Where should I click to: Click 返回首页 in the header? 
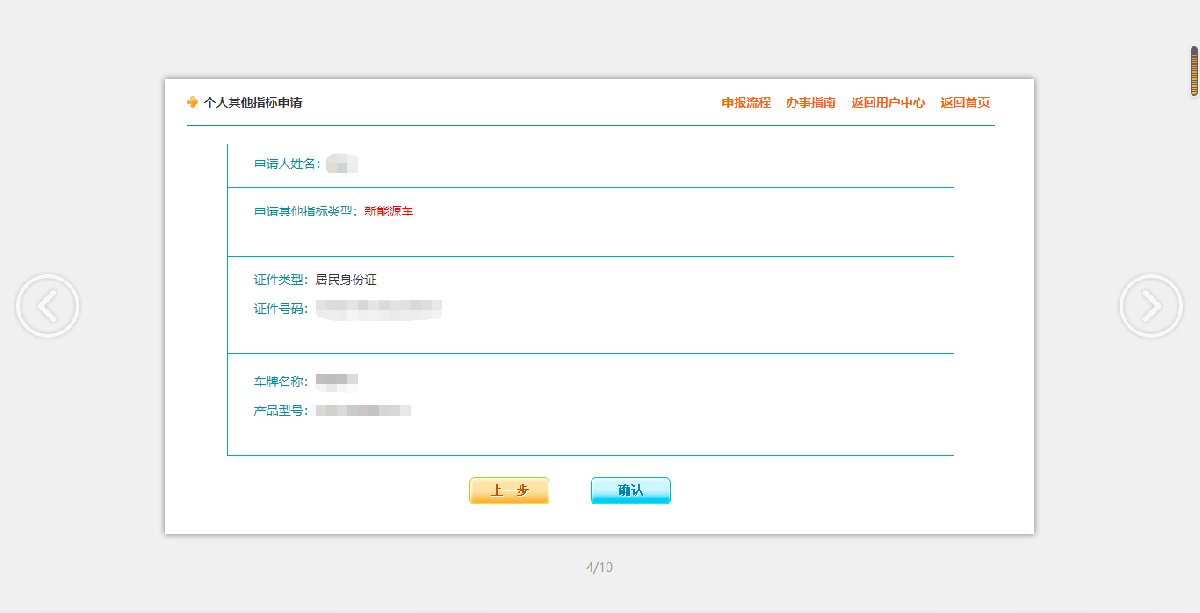coord(965,103)
